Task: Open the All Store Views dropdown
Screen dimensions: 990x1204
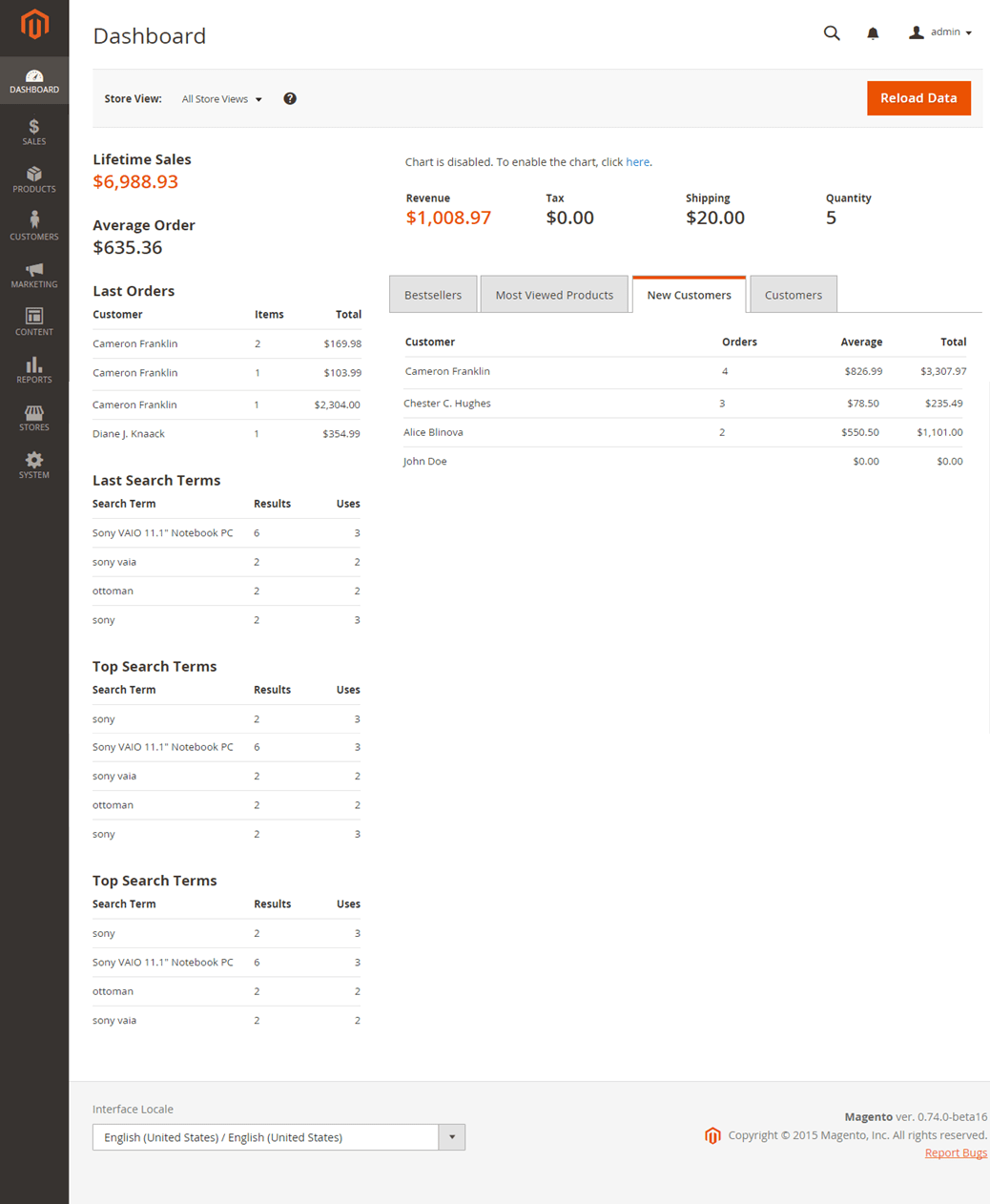Action: [220, 98]
